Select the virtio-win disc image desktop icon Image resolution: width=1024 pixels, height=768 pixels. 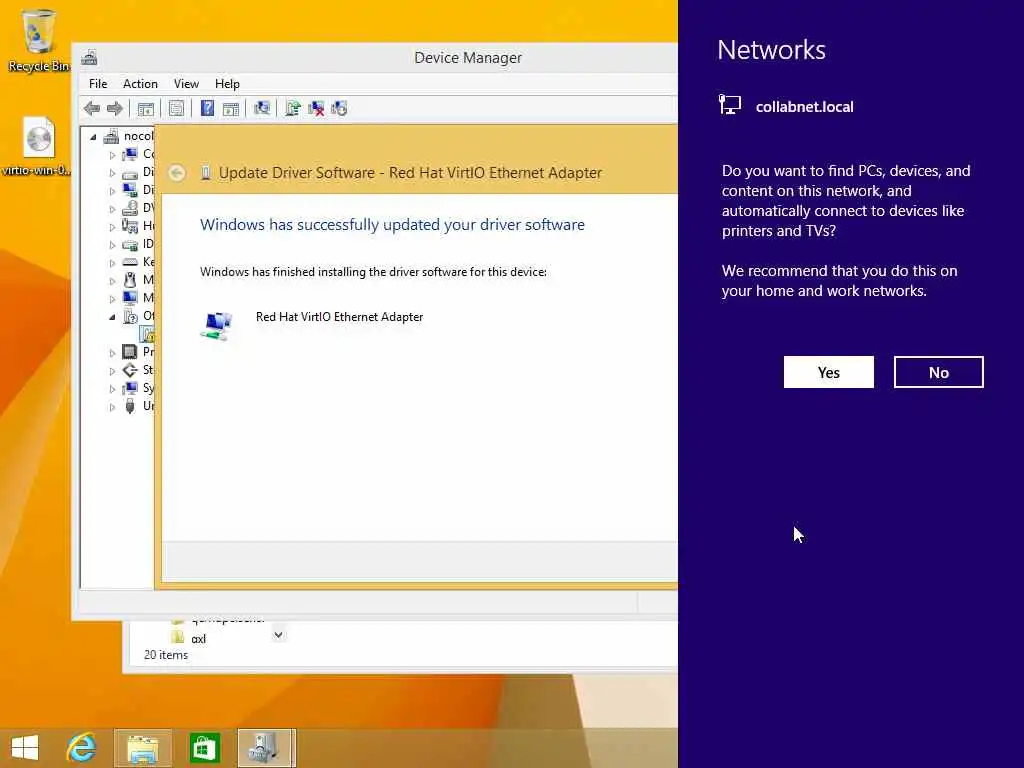[37, 146]
